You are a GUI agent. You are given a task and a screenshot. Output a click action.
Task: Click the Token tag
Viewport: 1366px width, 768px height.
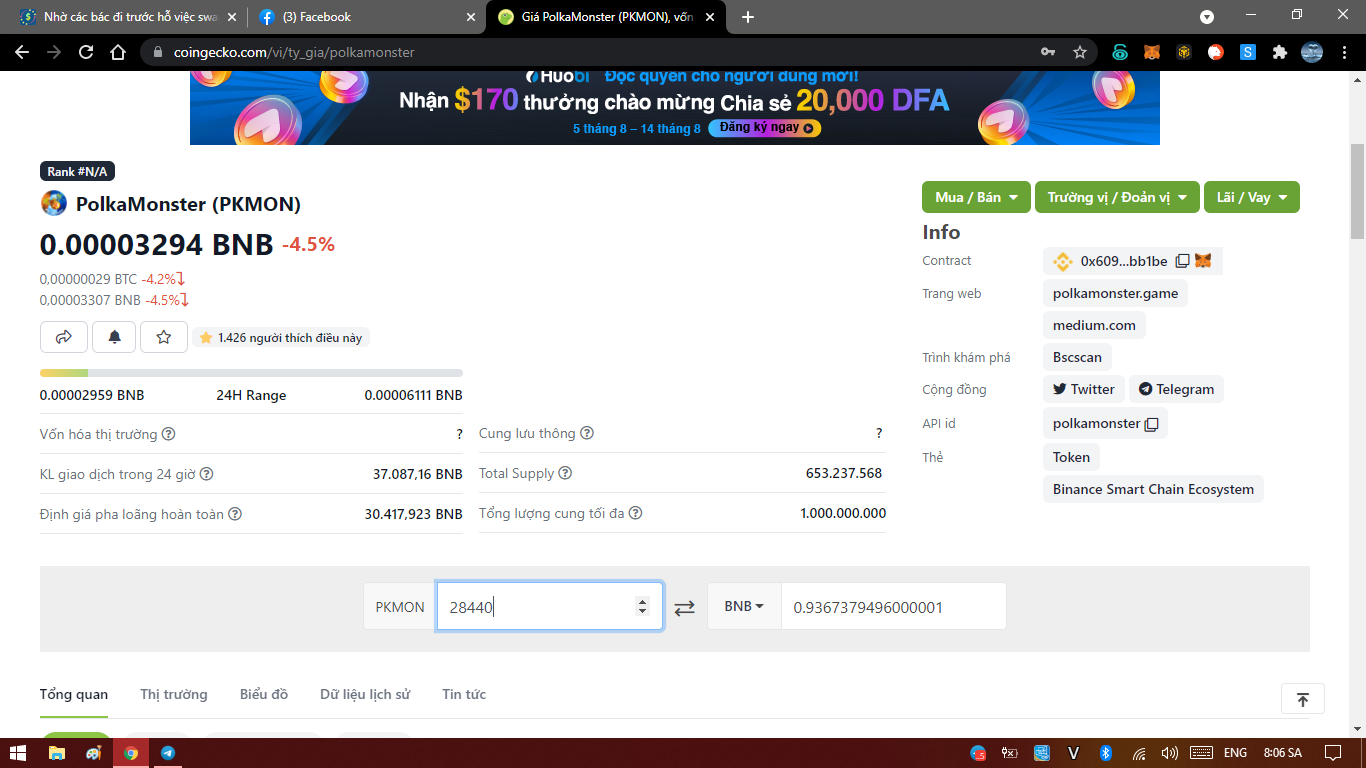(1071, 457)
